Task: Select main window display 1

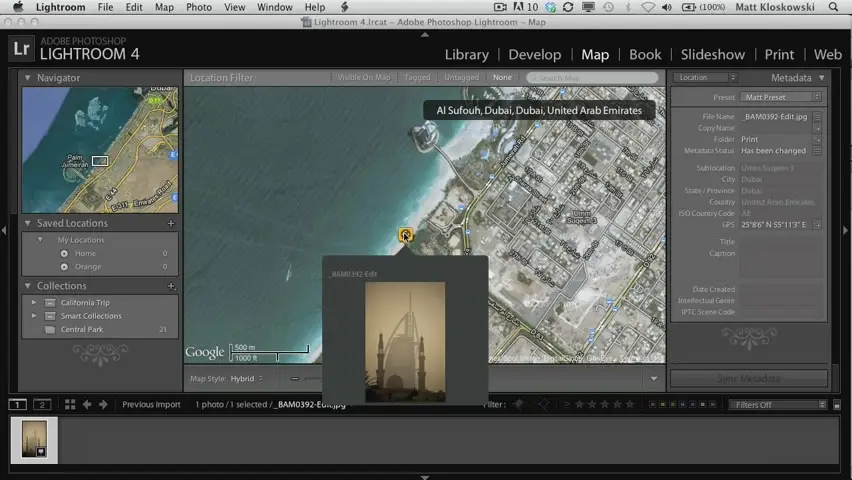Action: click(x=17, y=404)
